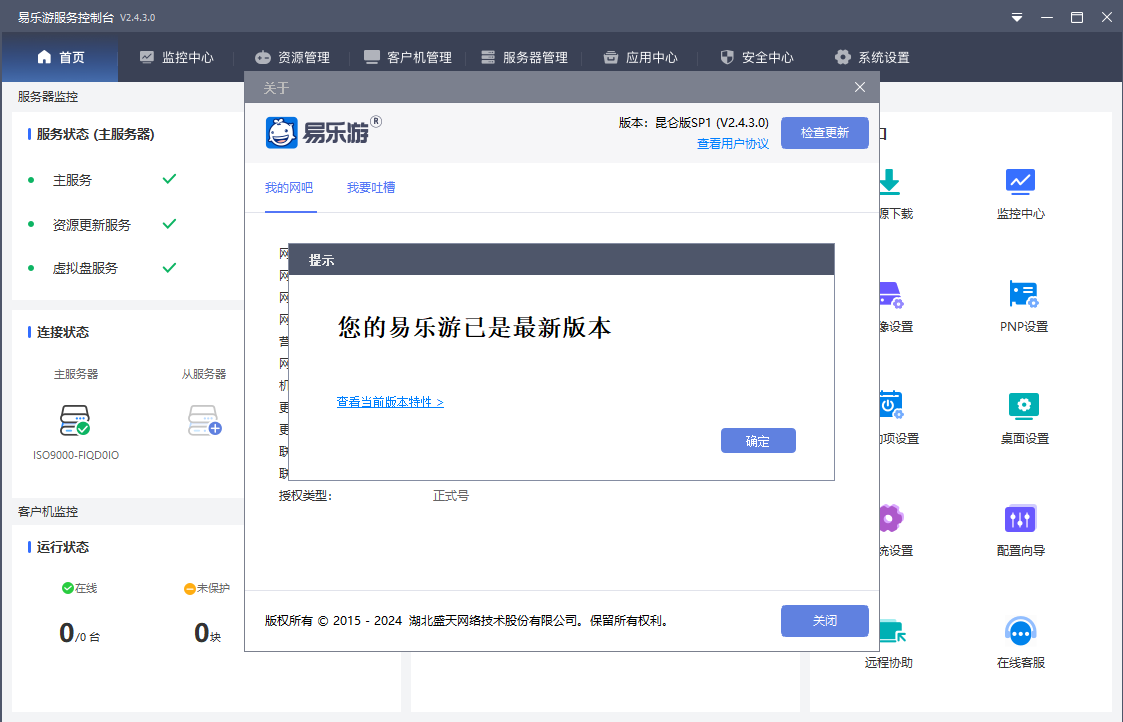This screenshot has width=1123, height=722.
Task: Close the 关于 dialog with X
Action: 859,87
